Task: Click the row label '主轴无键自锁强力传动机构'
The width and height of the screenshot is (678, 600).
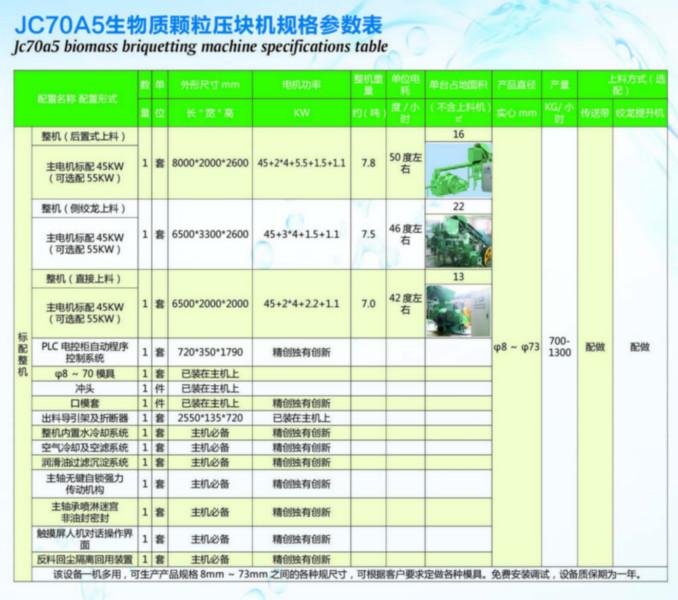Action: pos(85,484)
